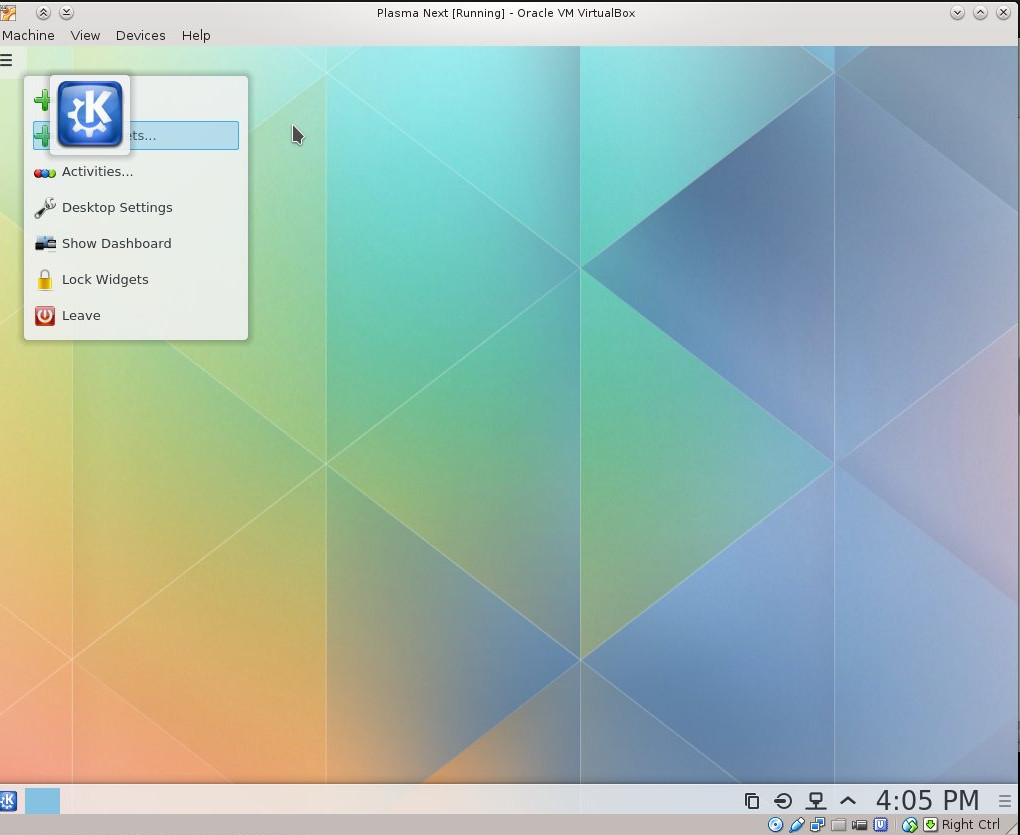The height and width of the screenshot is (835, 1020).
Task: Click the shared folders status icon
Action: point(839,825)
